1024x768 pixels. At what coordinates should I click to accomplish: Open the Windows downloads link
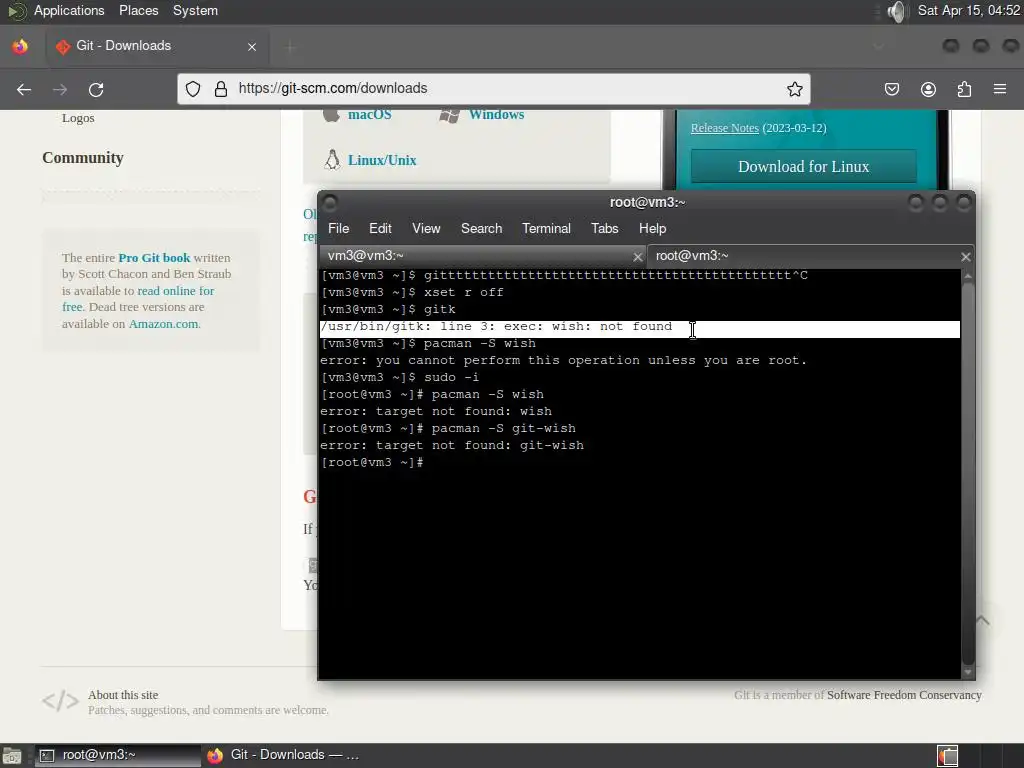click(496, 115)
